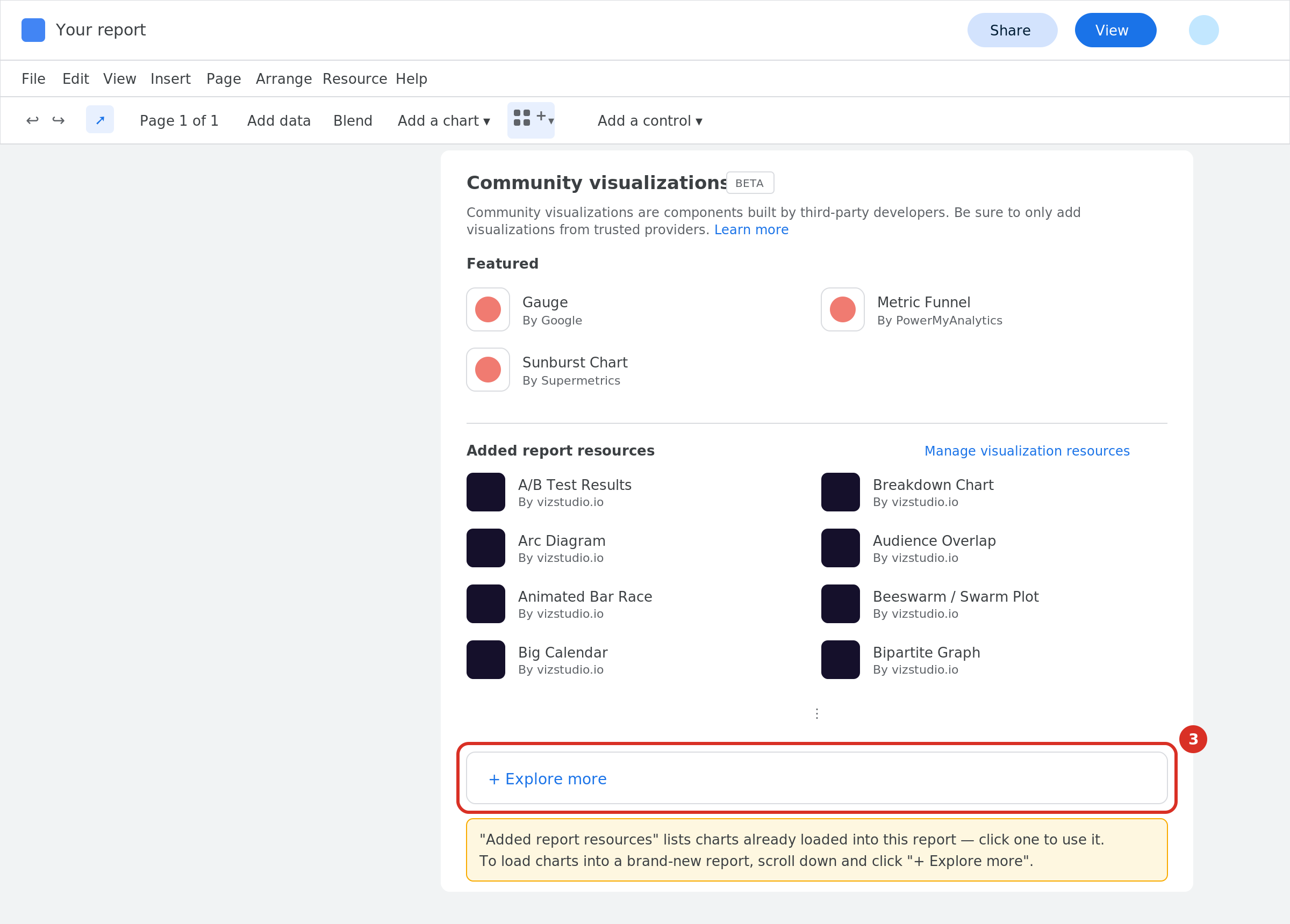The image size is (1290, 924).
Task: Click the Metric Funnel visualization icon
Action: coord(842,309)
